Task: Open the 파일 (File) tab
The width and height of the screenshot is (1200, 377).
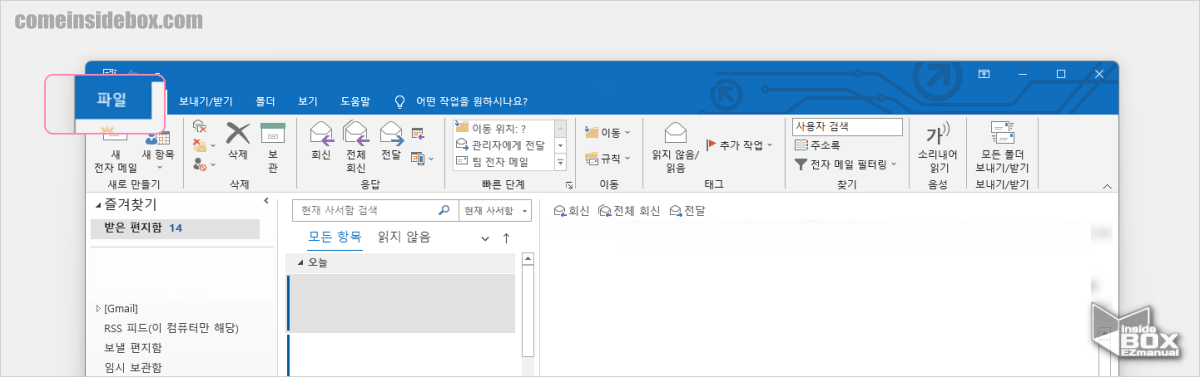Action: point(112,99)
